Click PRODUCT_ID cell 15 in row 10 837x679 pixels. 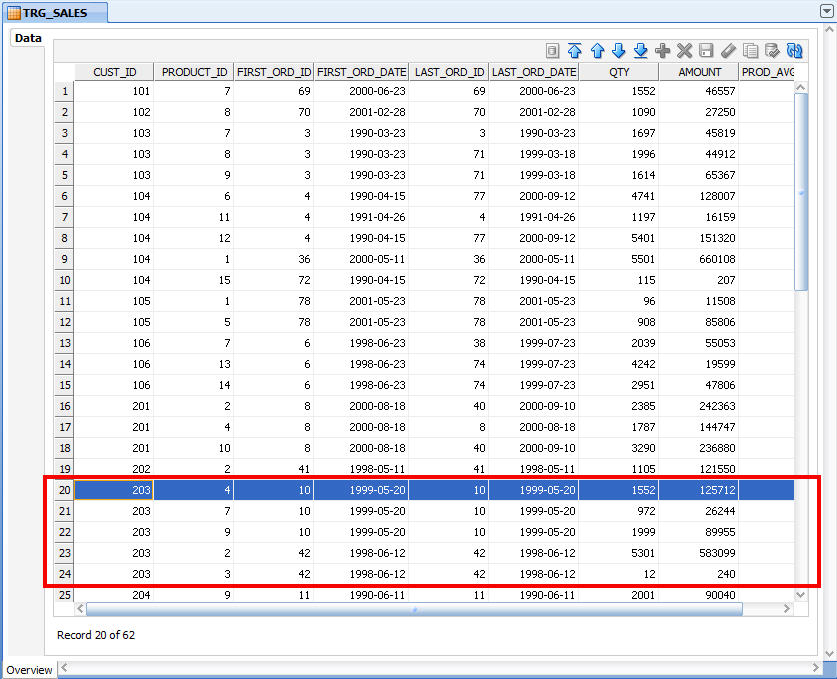(194, 280)
